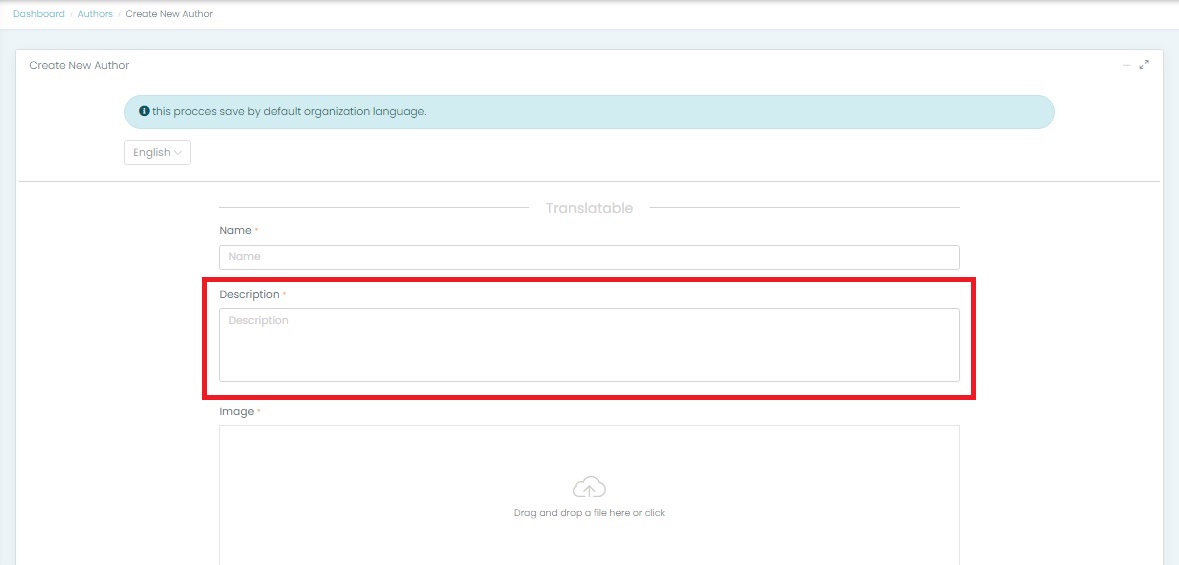The height and width of the screenshot is (565, 1179).
Task: Click the cloud upload icon
Action: [589, 488]
